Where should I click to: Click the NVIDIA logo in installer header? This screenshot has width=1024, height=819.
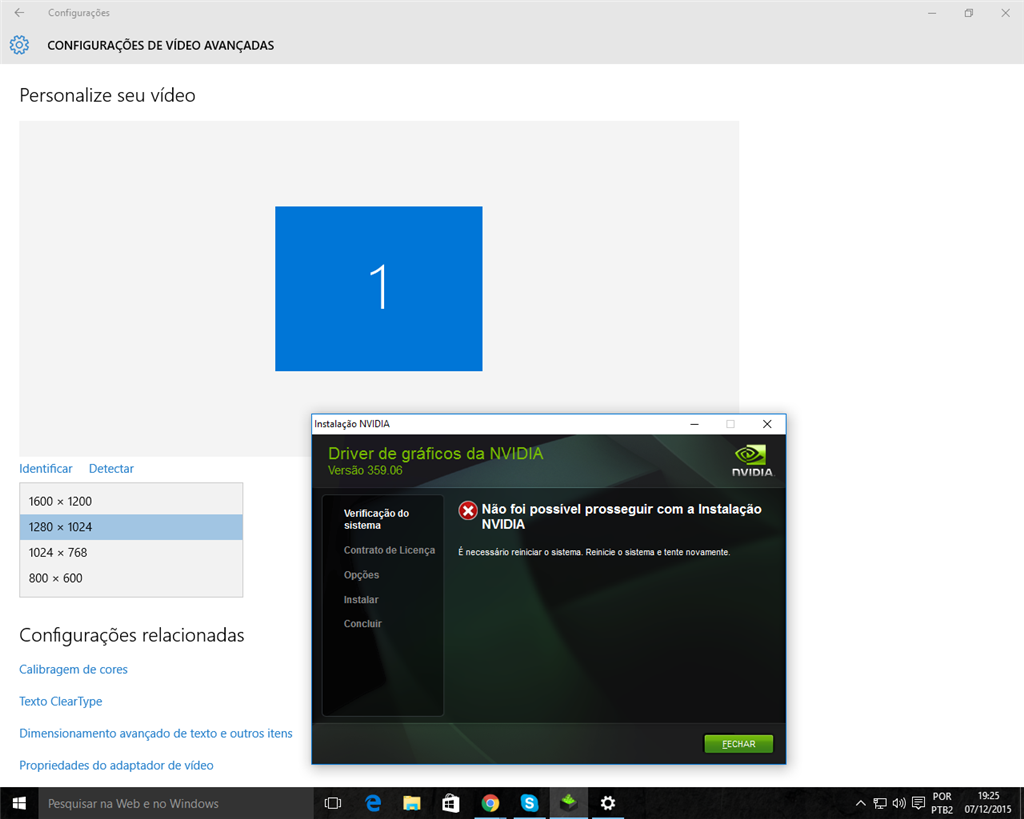(752, 460)
